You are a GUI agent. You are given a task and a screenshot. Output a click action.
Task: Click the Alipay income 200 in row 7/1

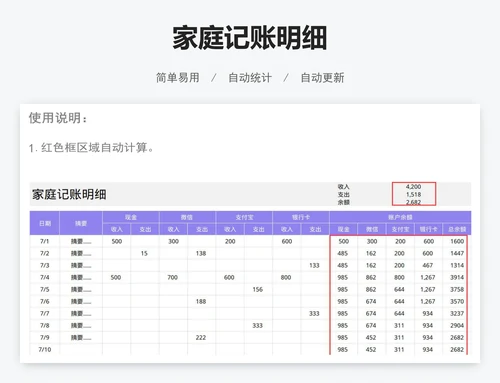pyautogui.click(x=230, y=241)
